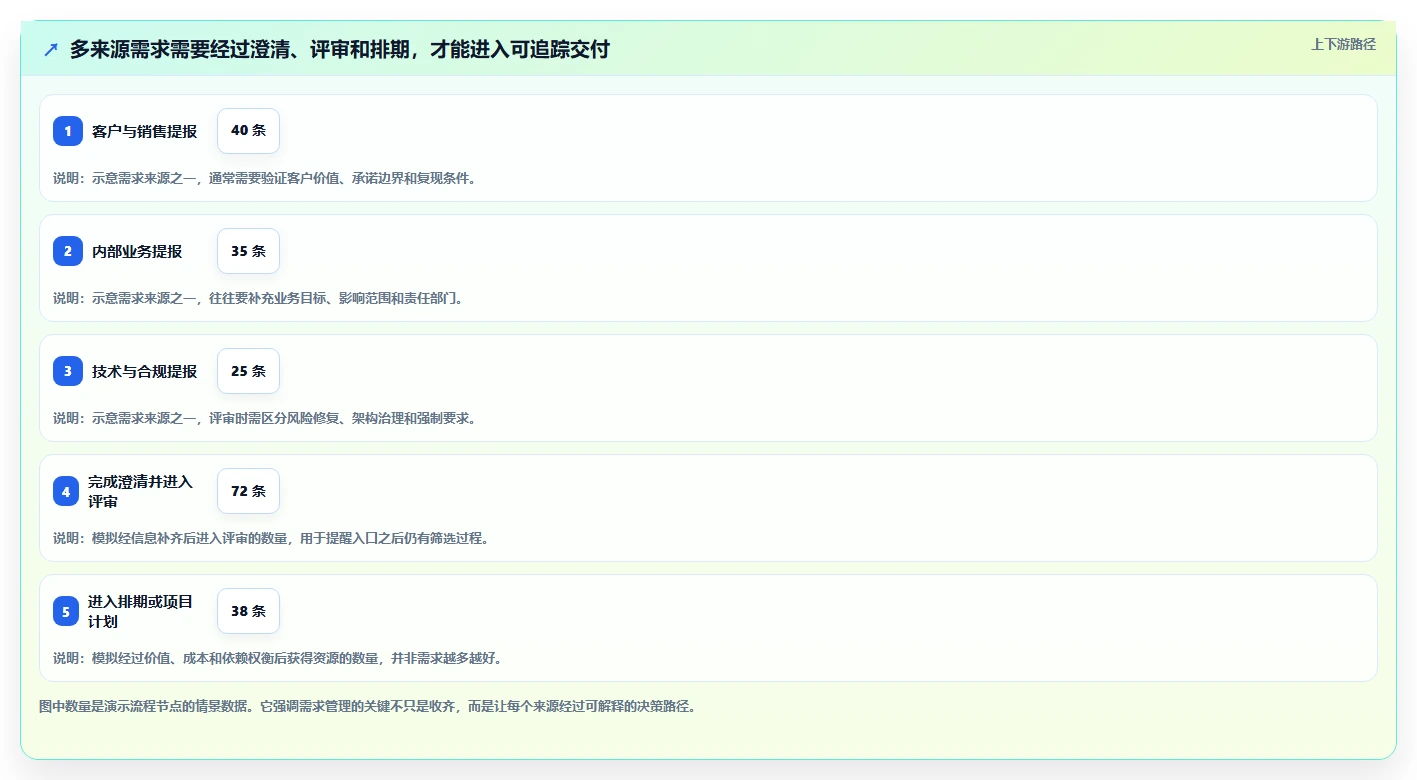Select the 进入排期或项目计划 heading

pyautogui.click(x=140, y=611)
